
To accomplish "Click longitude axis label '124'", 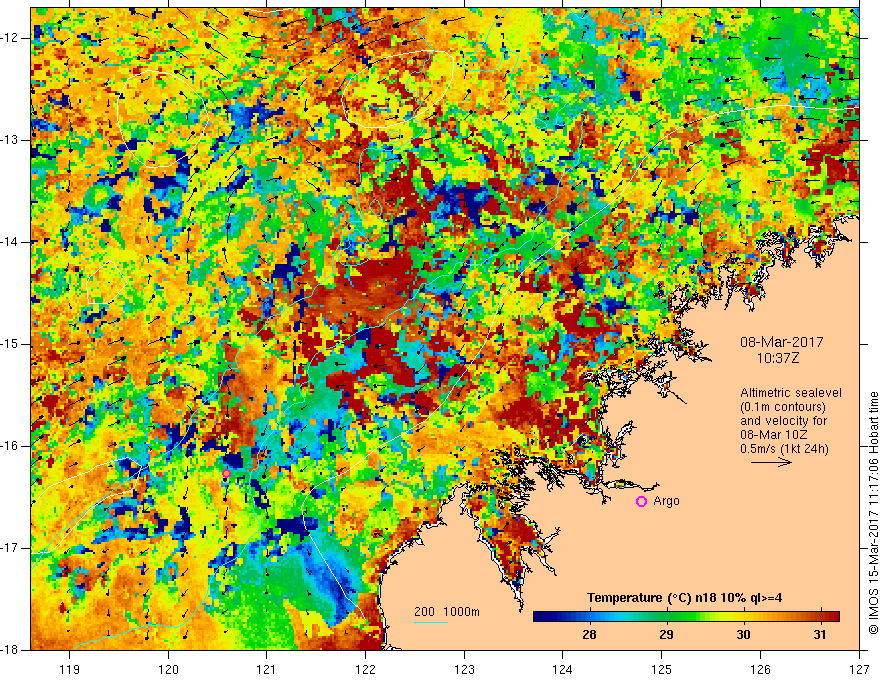I will coord(563,669).
